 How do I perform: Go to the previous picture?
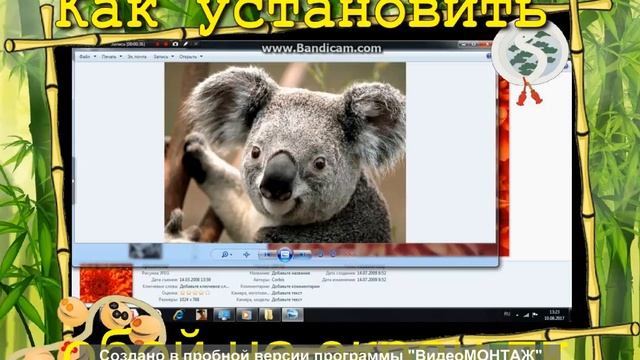point(268,255)
